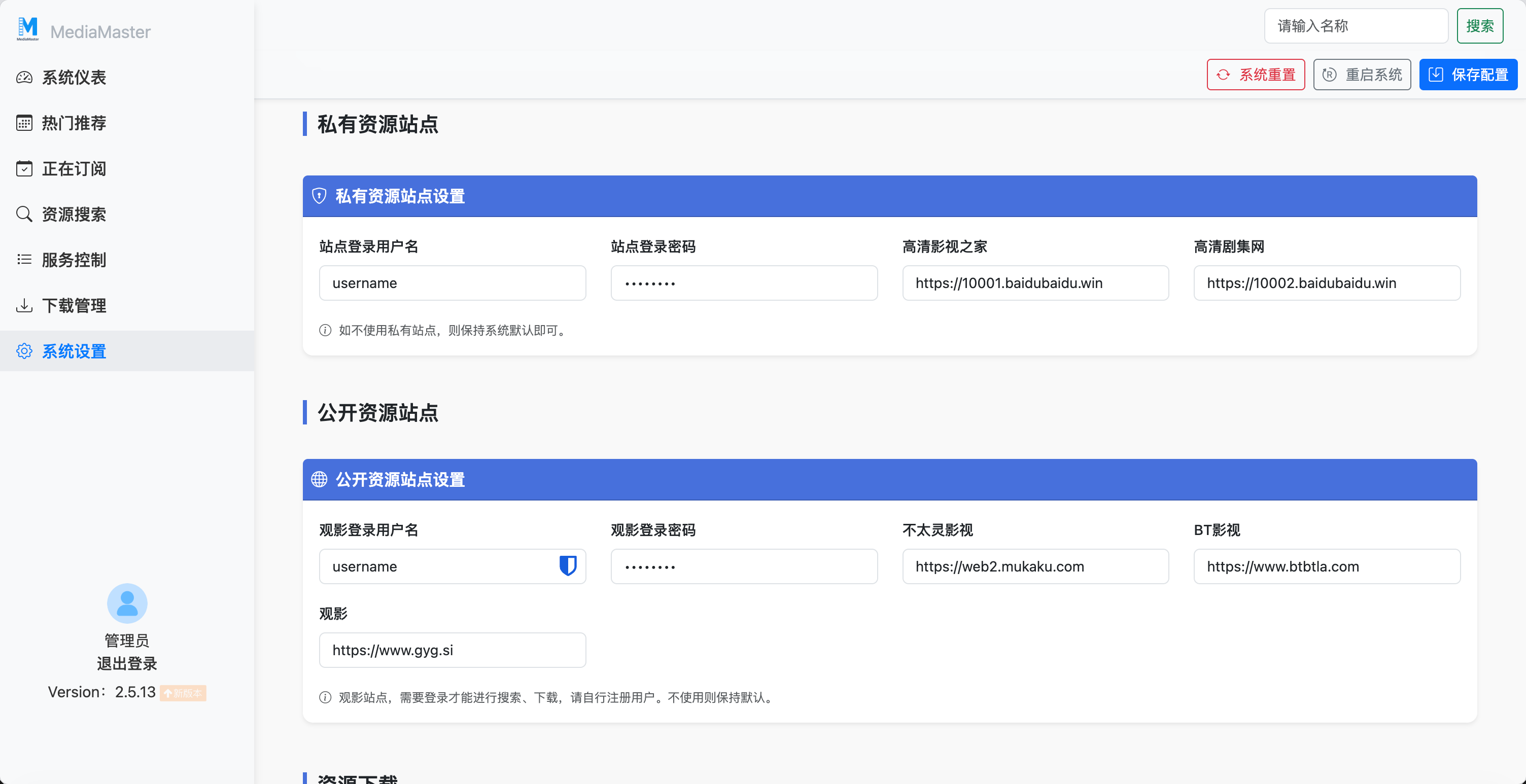Click the 私有资源站点设置 card header
1526x784 pixels.
point(890,196)
